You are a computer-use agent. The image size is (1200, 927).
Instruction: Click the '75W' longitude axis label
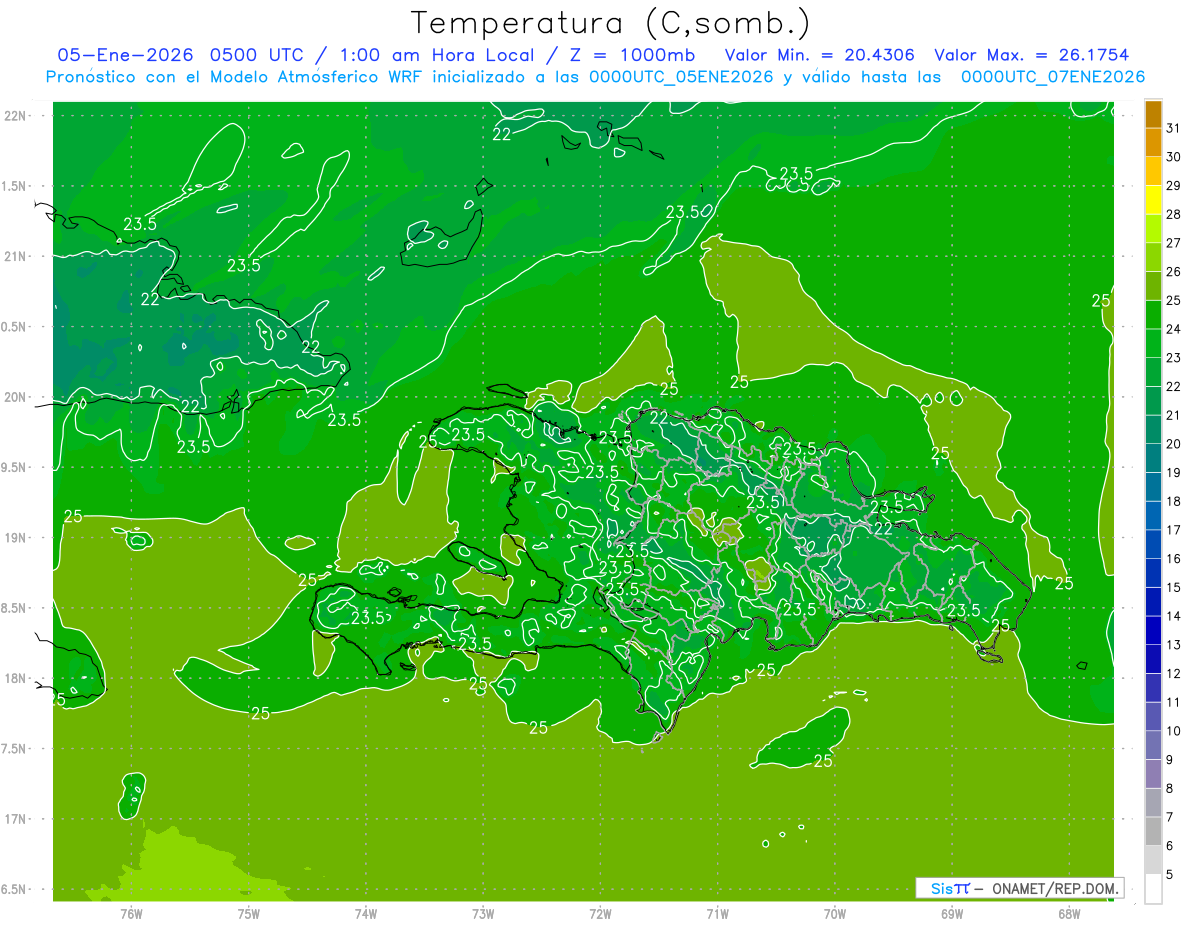[x=248, y=913]
